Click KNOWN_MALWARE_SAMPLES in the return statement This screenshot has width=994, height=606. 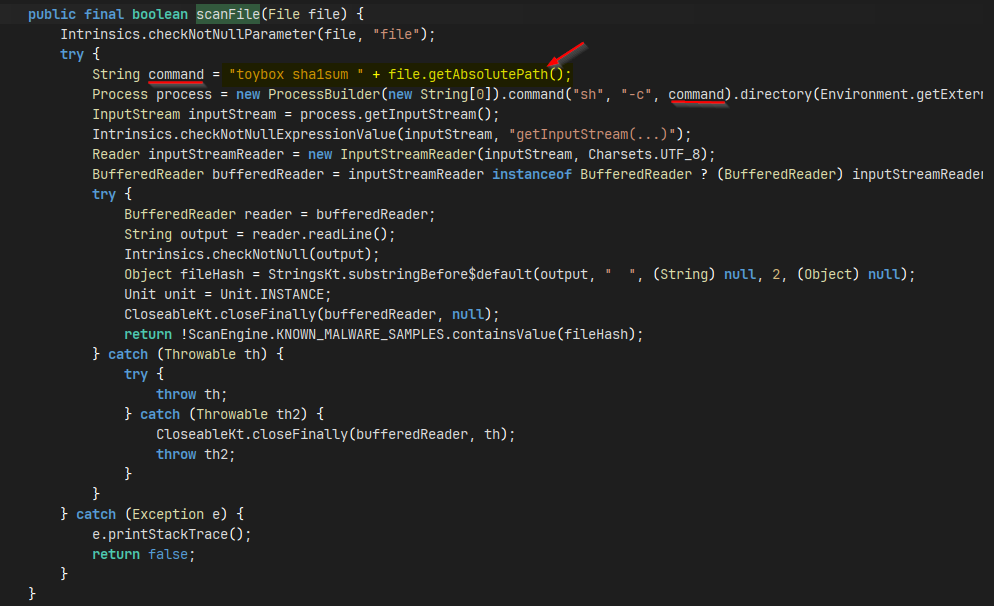click(360, 334)
